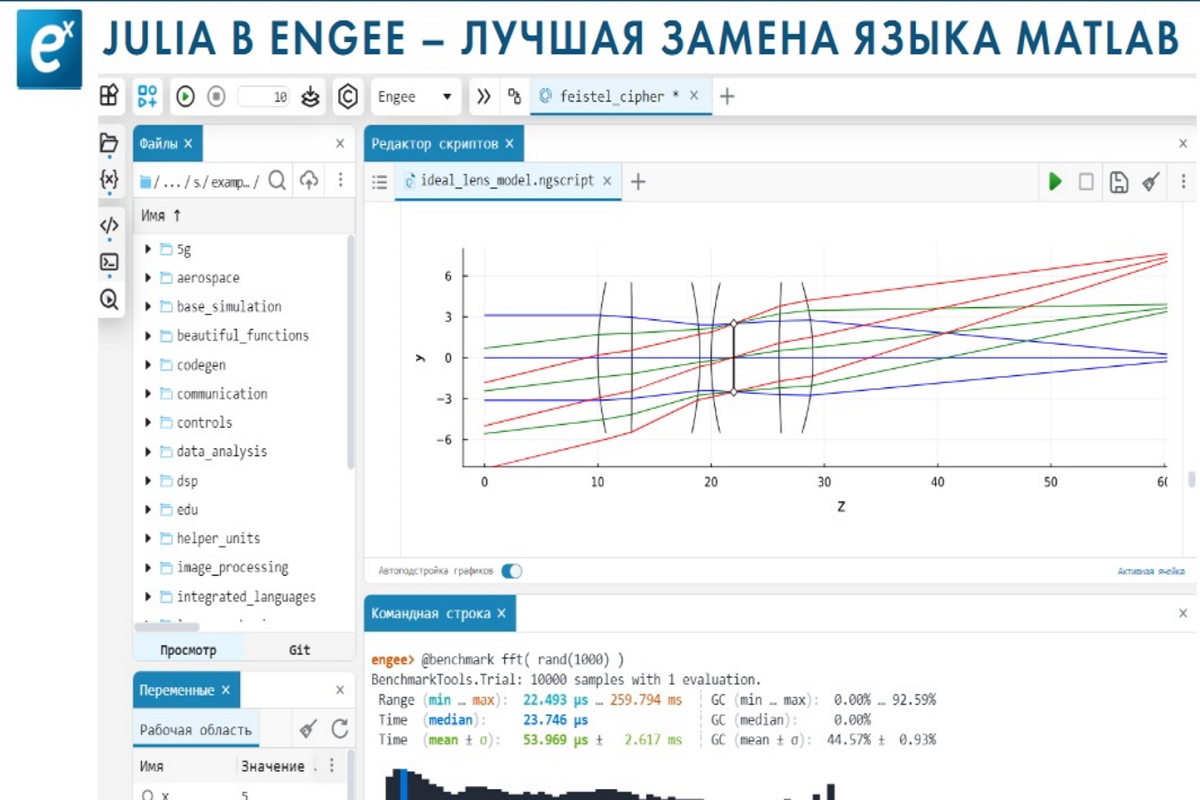Refresh the variables workspace
The image size is (1200, 800).
(340, 730)
